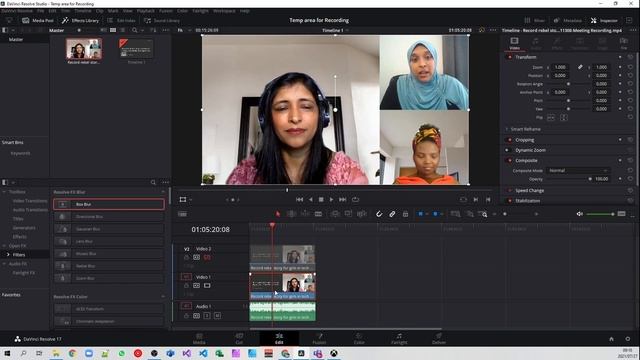Enable the Dynamic Zoom switch
Viewport: 640px width, 360px height.
coord(508,150)
